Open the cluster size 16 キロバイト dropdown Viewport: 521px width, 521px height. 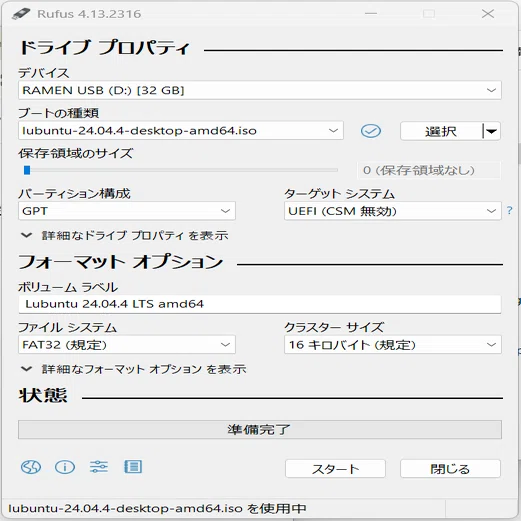(393, 344)
